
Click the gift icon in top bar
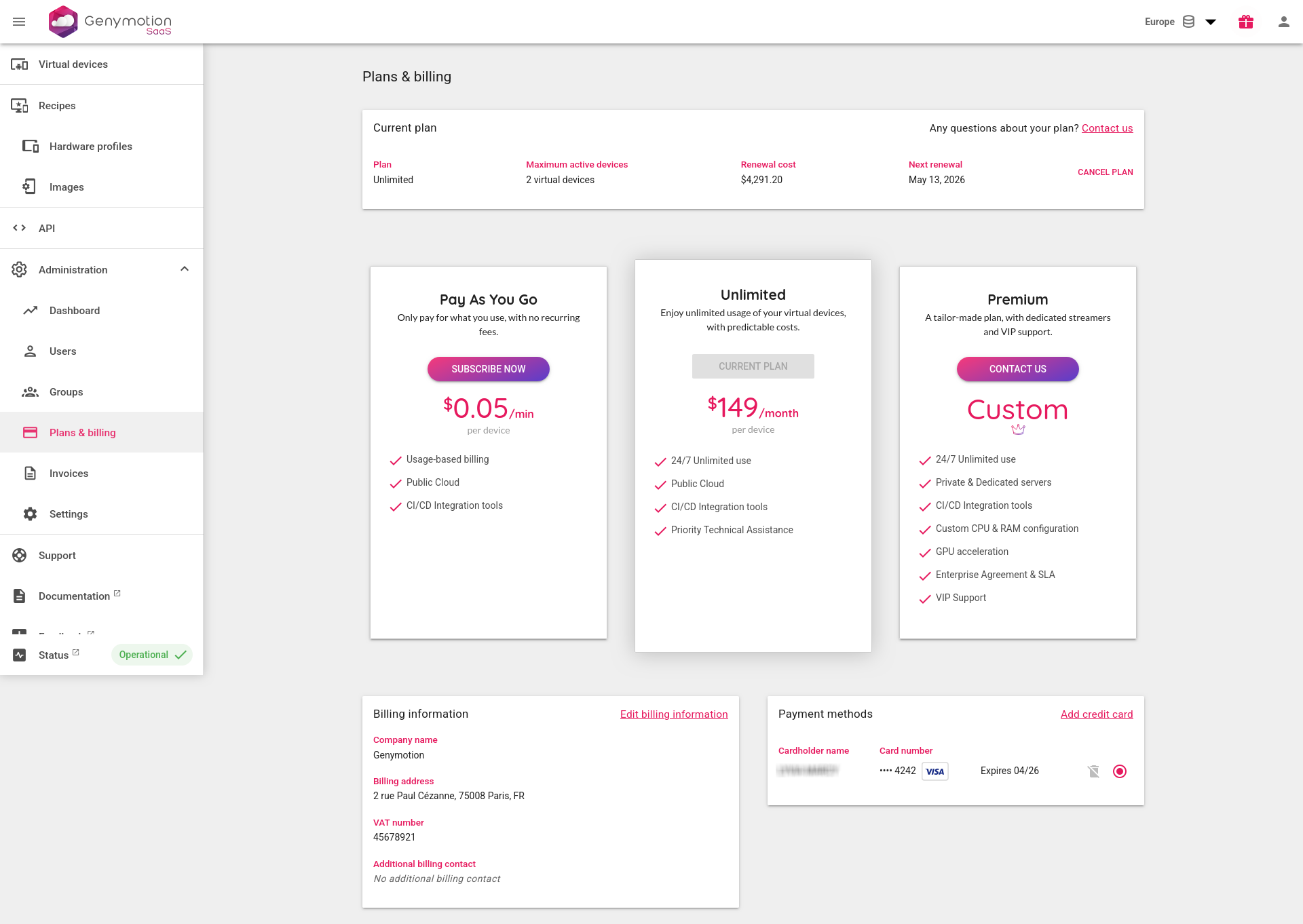(x=1245, y=22)
